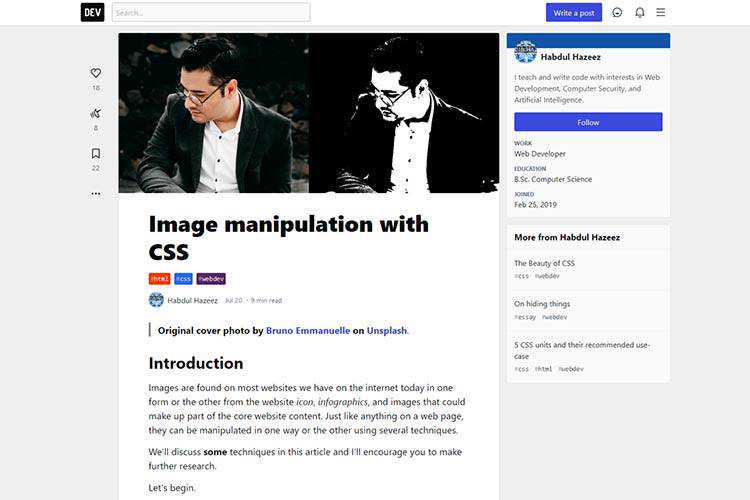Open the Unsplash link
The height and width of the screenshot is (500, 750).
coord(386,331)
